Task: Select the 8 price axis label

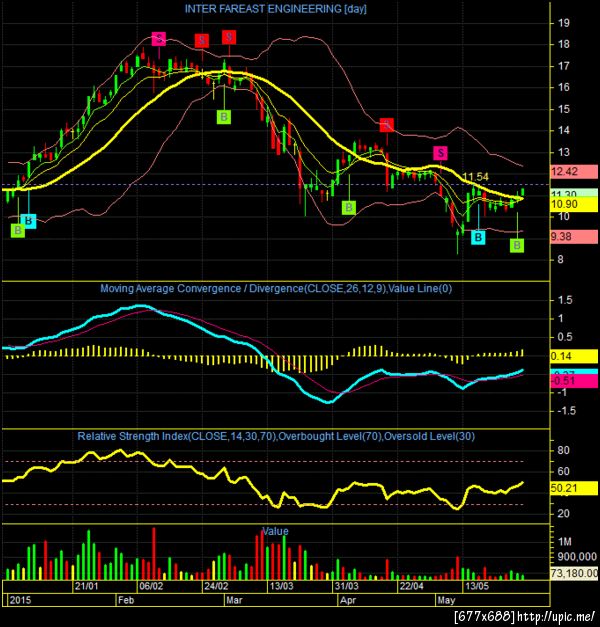Action: click(560, 260)
